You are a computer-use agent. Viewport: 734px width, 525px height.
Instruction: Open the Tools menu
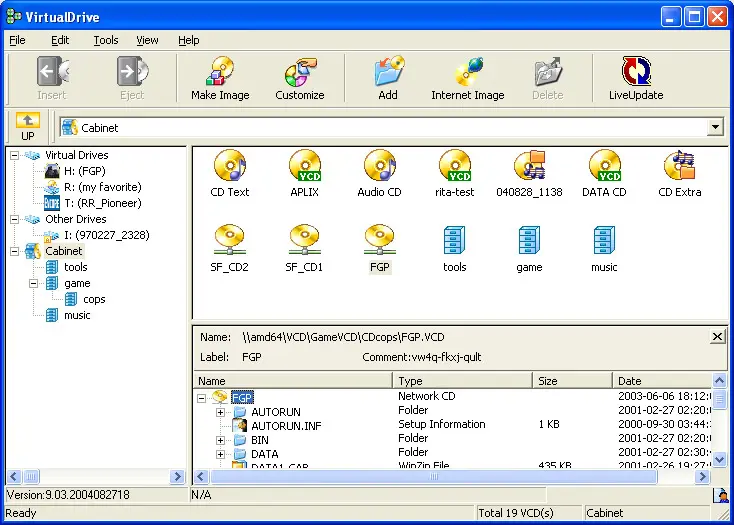pyautogui.click(x=106, y=40)
